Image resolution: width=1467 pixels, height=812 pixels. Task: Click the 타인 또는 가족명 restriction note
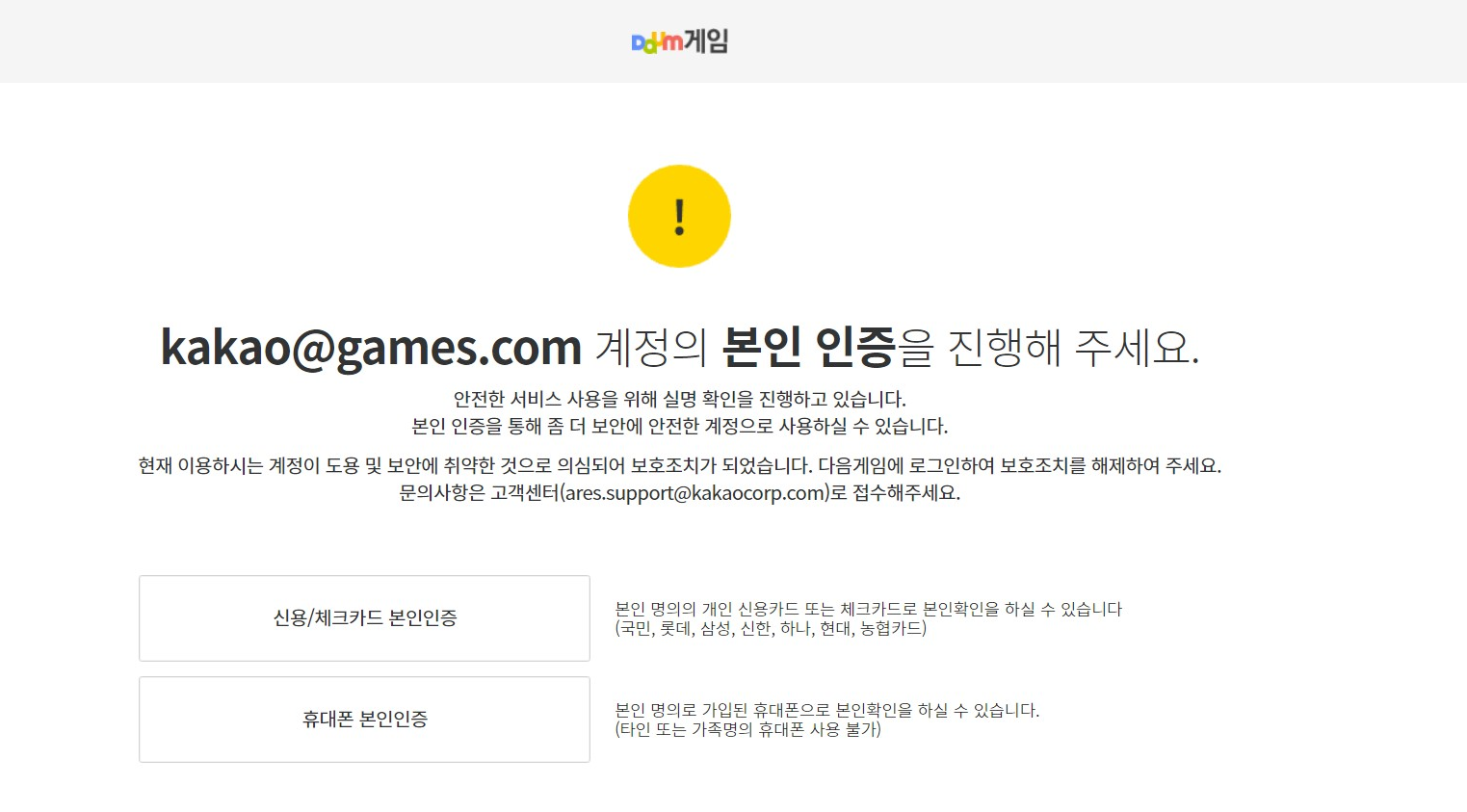(747, 730)
